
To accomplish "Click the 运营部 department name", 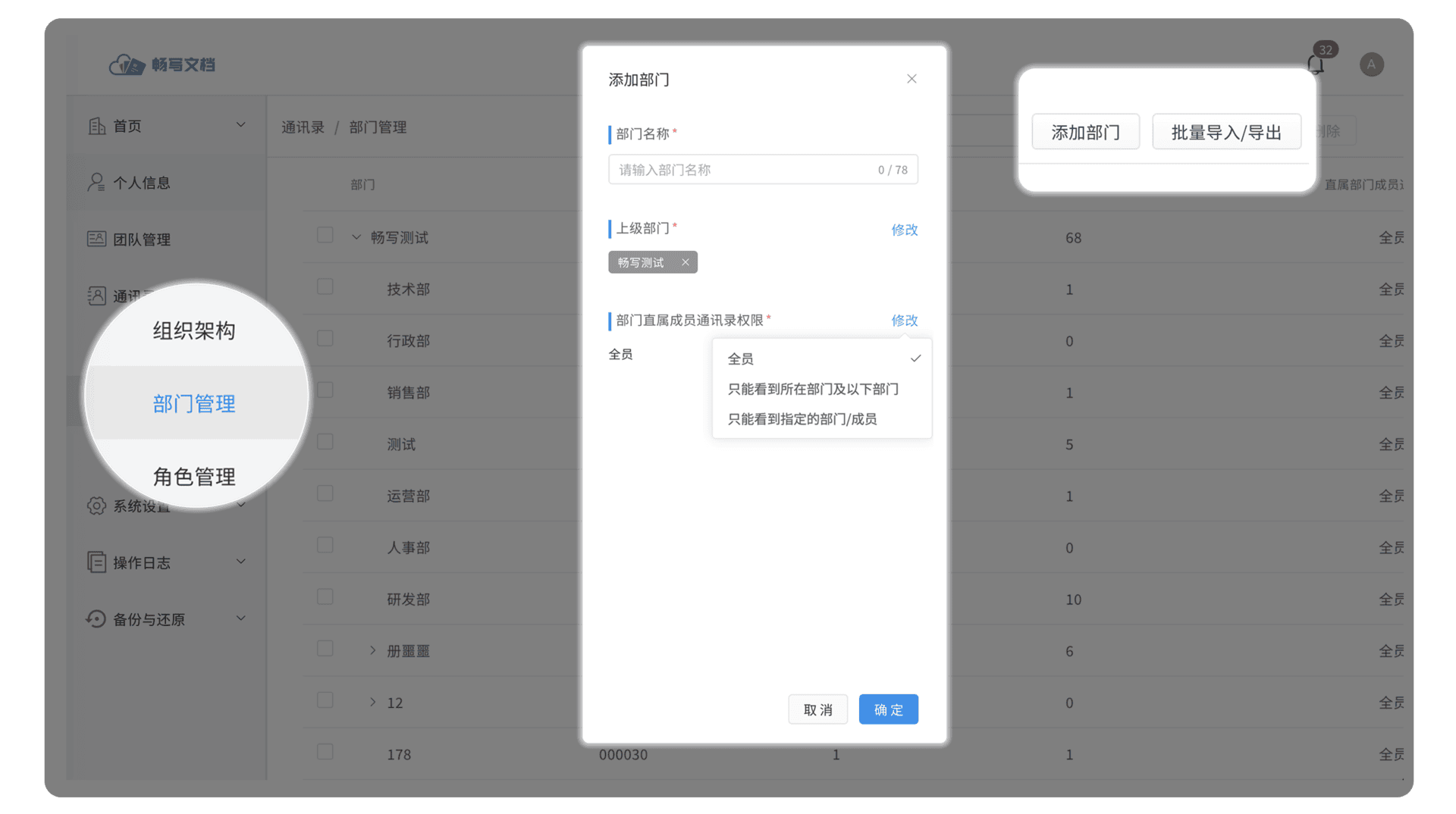I will 408,496.
